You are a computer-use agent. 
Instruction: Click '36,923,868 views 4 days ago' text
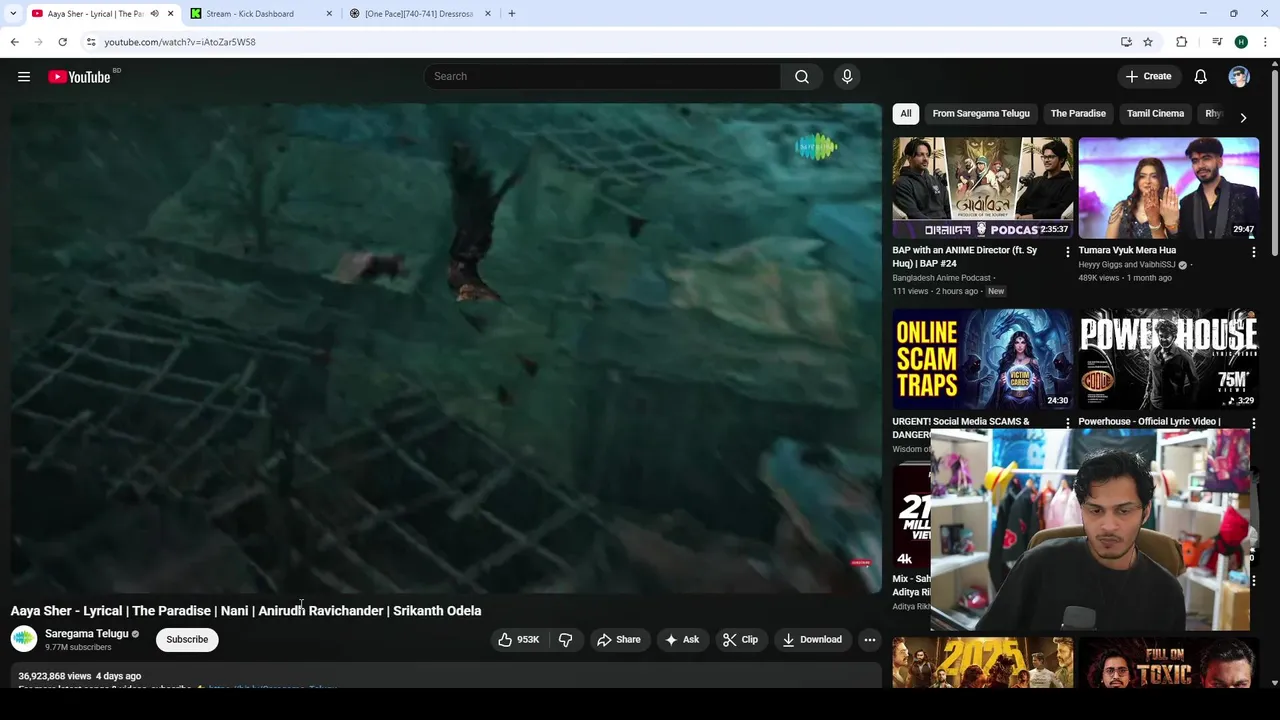[x=80, y=676]
